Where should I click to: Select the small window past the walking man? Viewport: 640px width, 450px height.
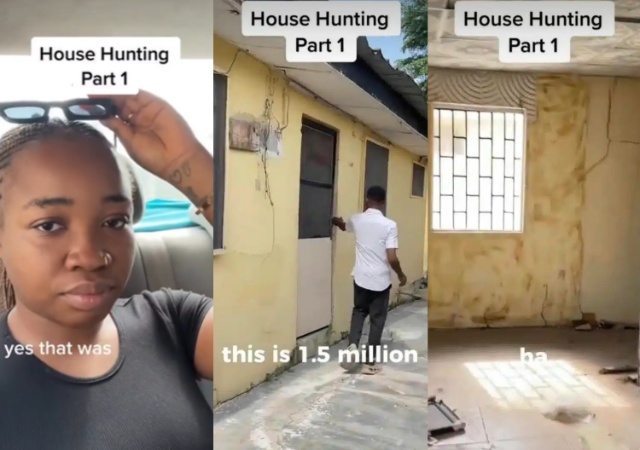(418, 180)
